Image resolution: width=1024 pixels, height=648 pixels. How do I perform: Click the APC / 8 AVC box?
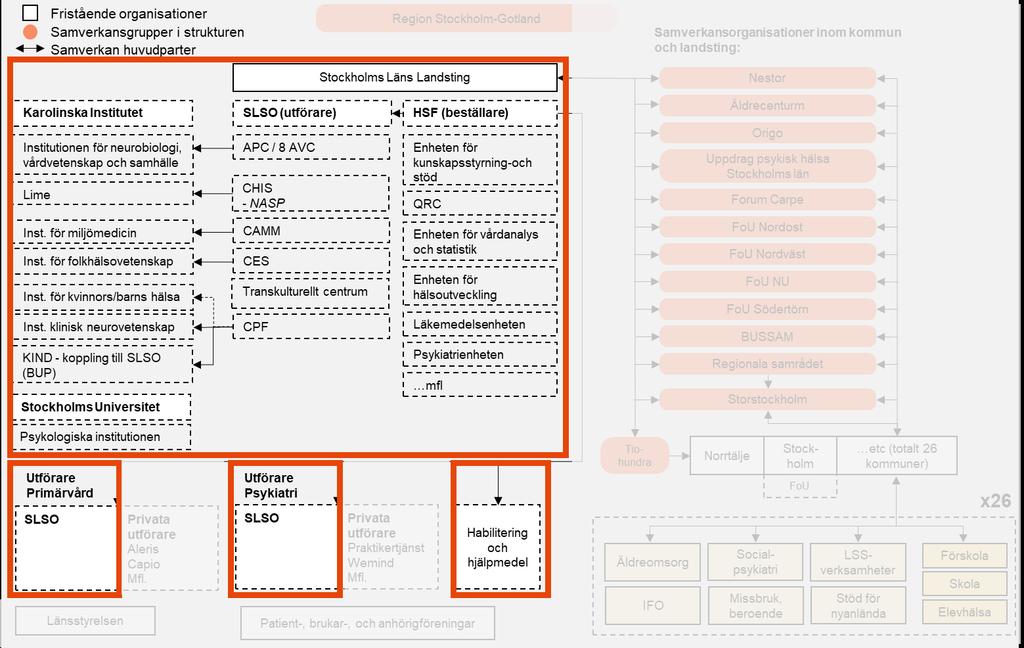(312, 148)
